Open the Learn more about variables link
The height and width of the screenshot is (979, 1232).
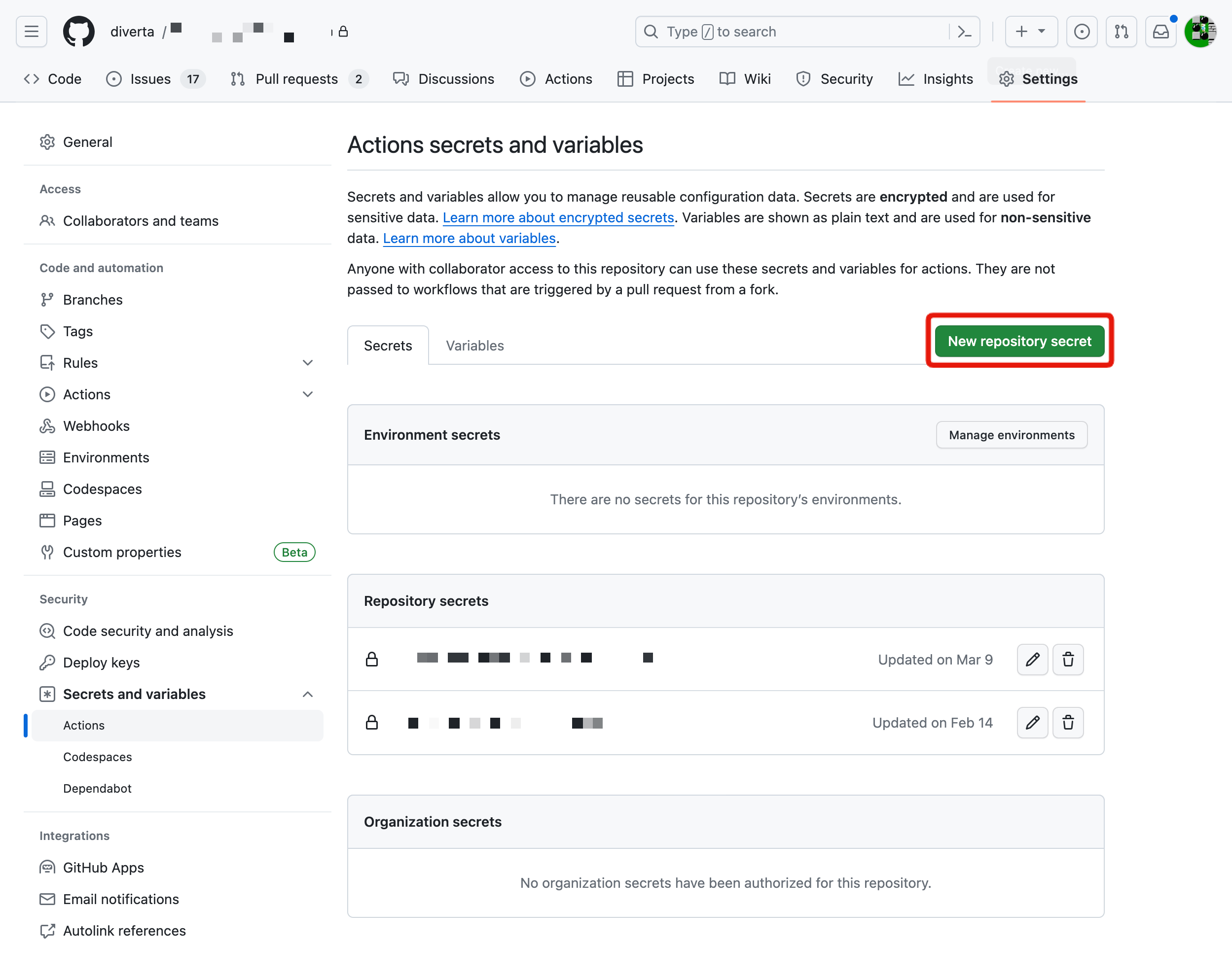click(469, 238)
